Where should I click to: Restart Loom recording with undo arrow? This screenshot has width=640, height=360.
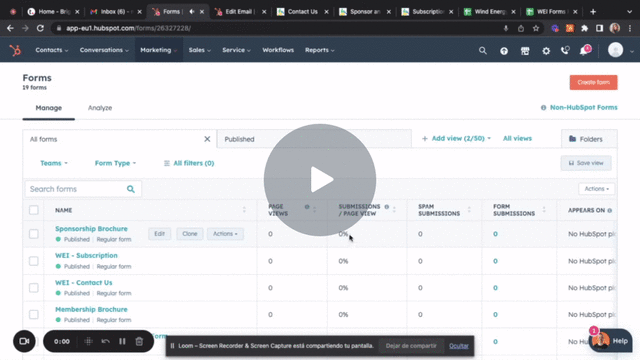[105, 341]
